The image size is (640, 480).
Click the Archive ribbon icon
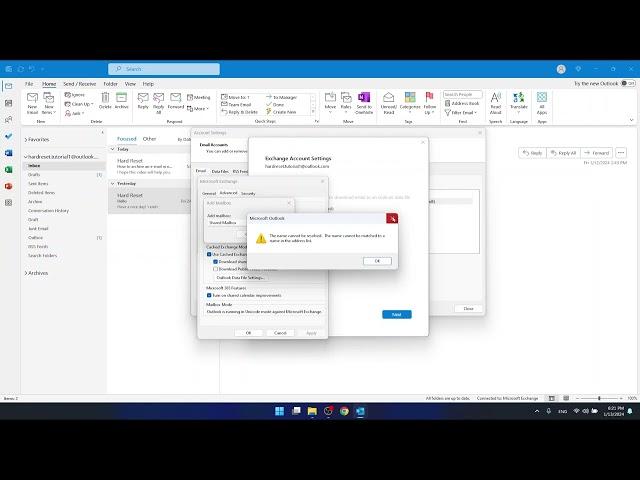121,101
